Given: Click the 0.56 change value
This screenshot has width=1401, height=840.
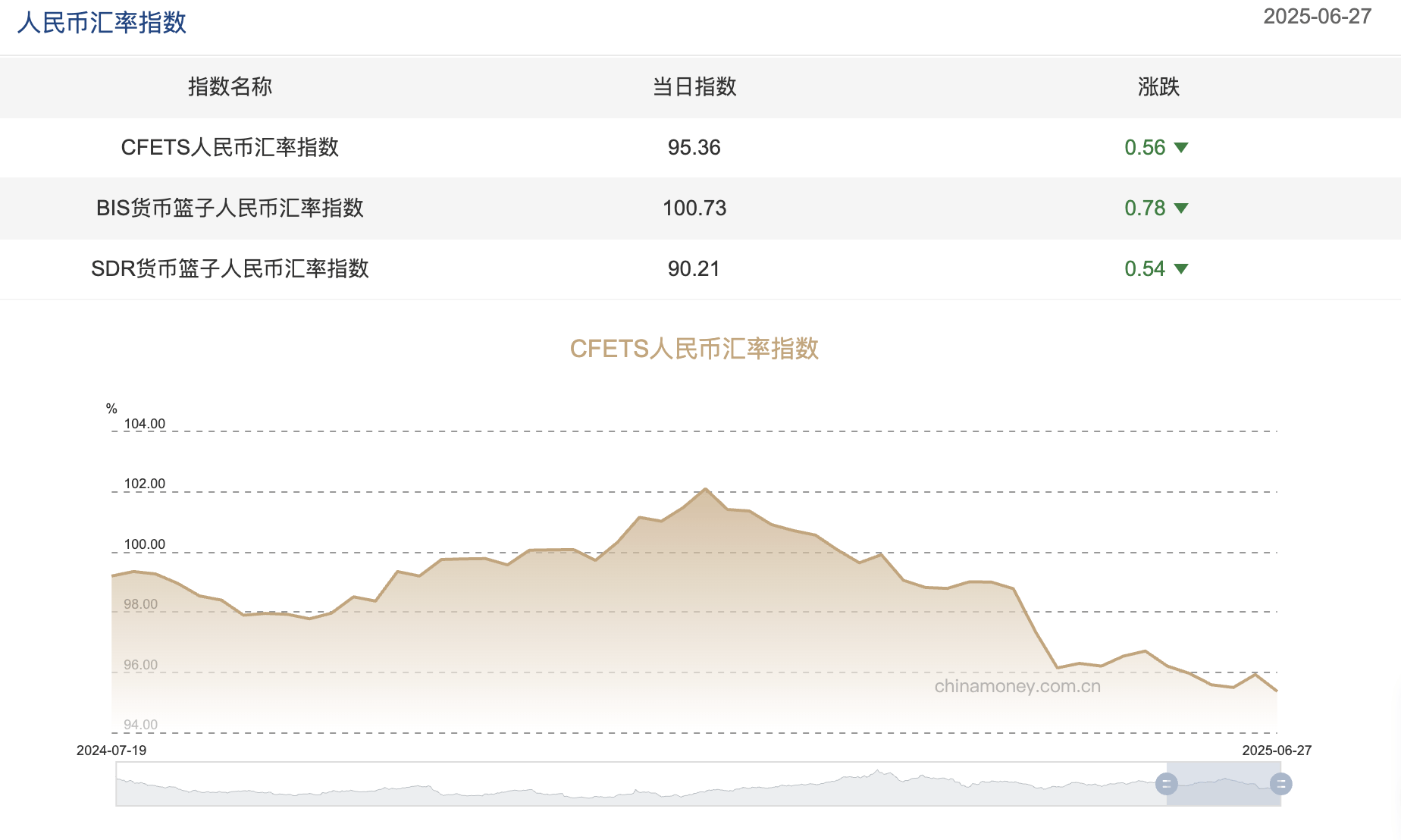Looking at the screenshot, I should click(x=1145, y=147).
